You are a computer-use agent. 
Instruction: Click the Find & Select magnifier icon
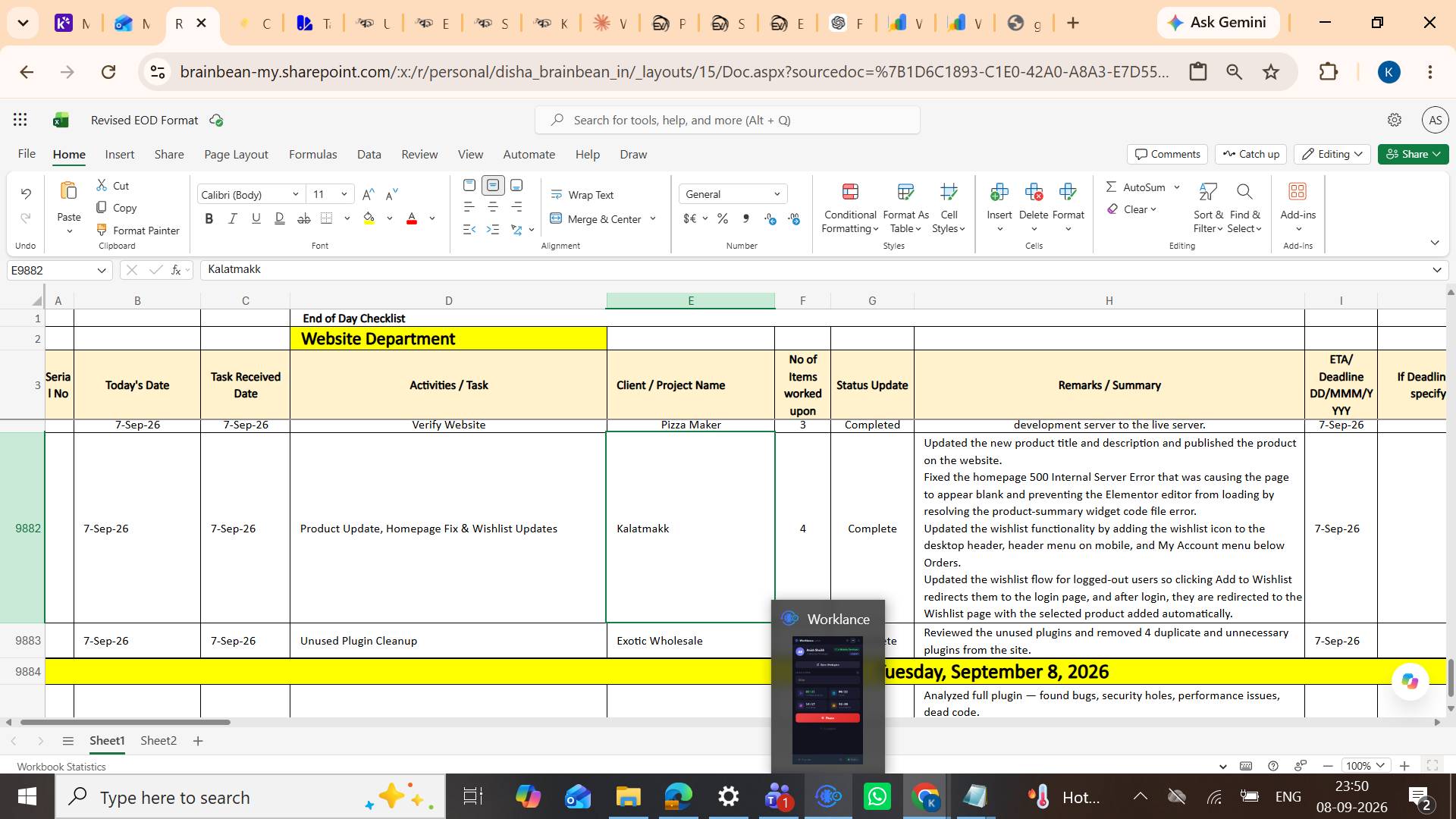coord(1244,192)
